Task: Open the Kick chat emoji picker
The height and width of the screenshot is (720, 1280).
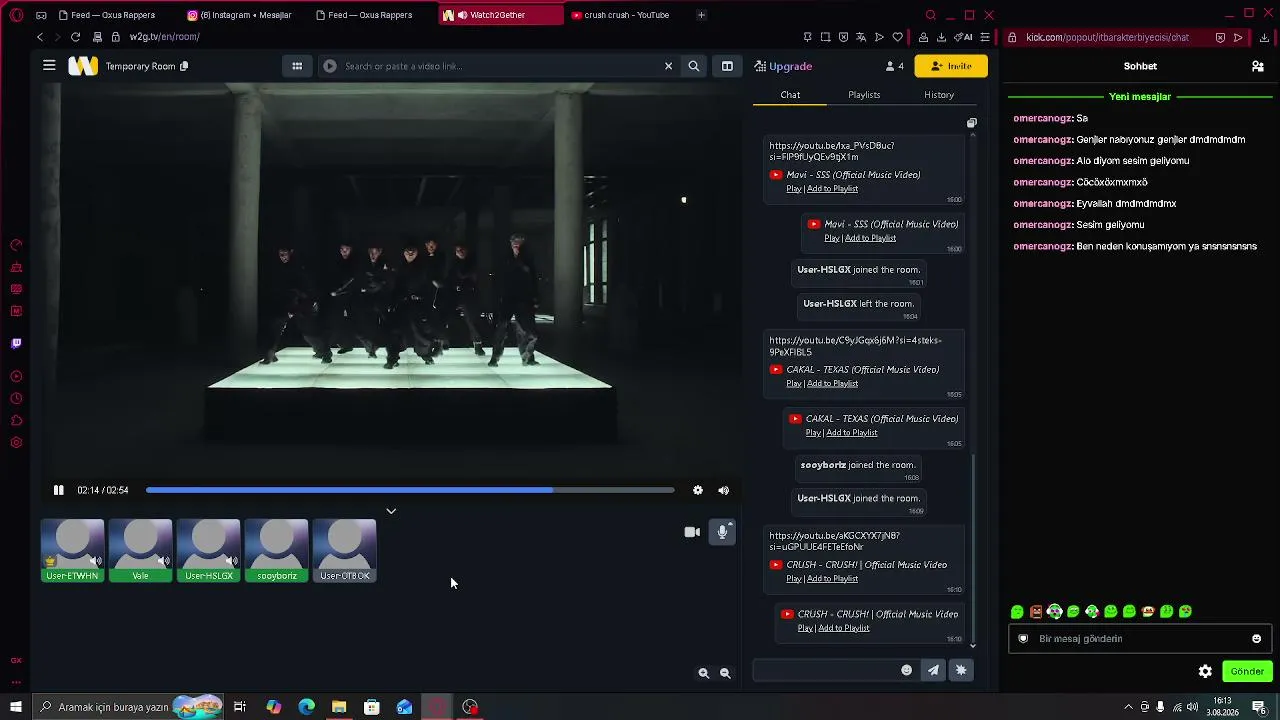Action: 1257,639
